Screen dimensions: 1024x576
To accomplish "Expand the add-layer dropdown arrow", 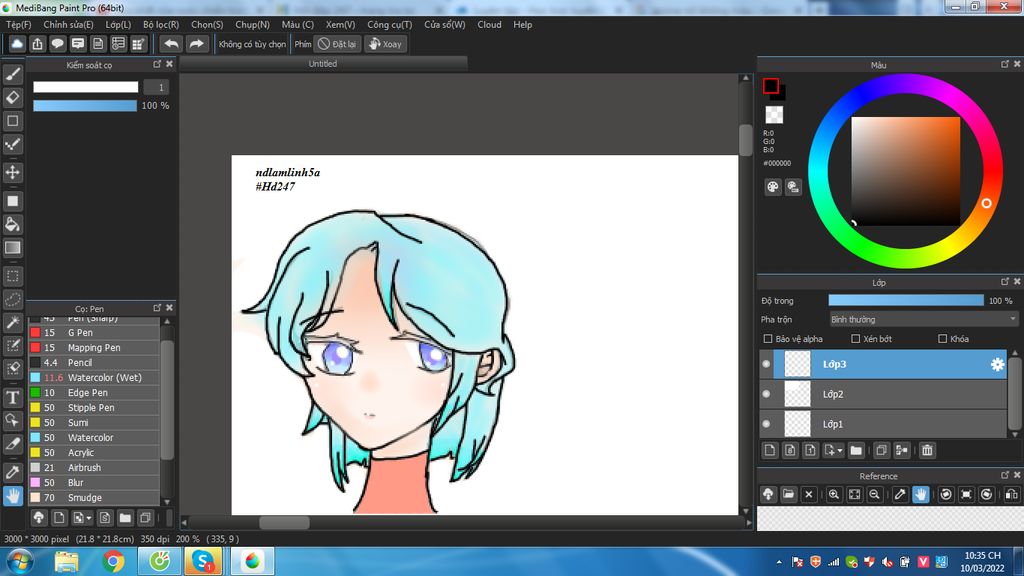I will coord(840,451).
